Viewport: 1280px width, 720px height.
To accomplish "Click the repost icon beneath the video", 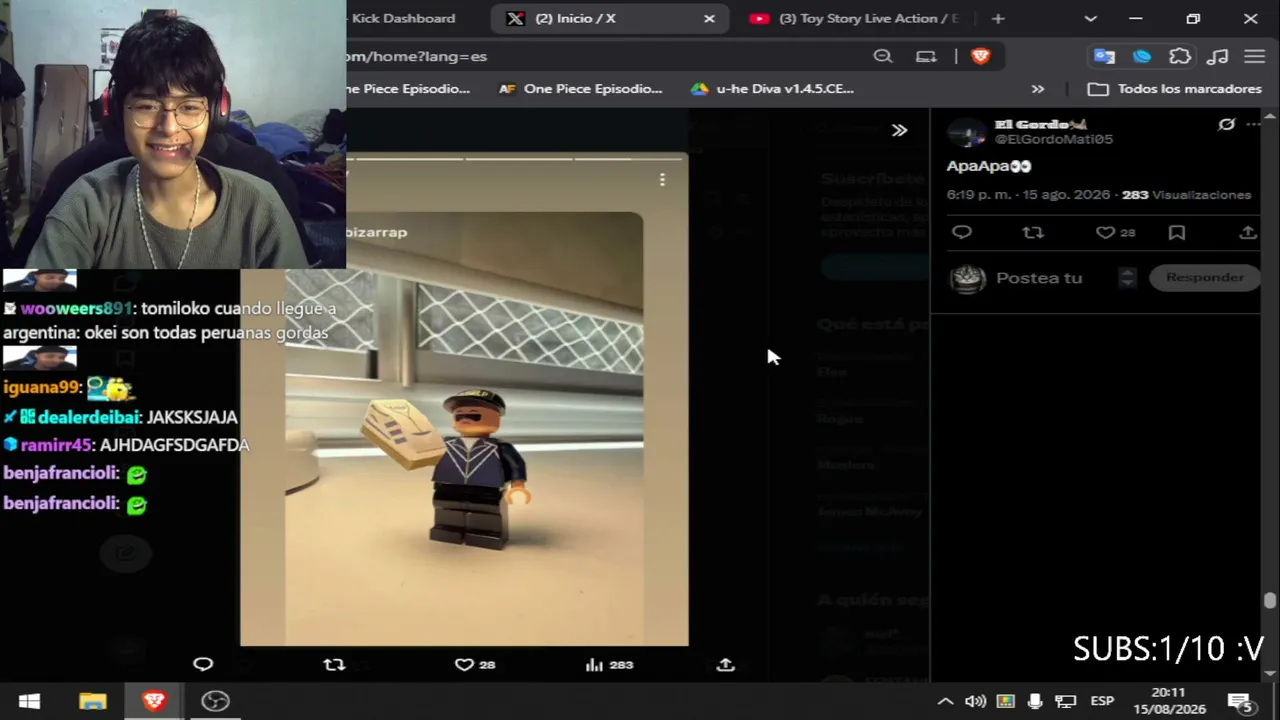I will [334, 664].
